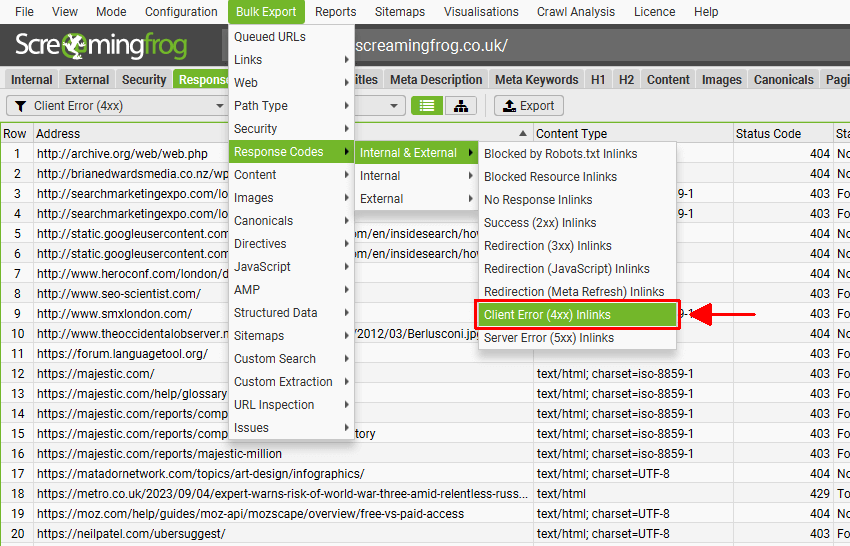Open the Mode menu
This screenshot has width=850, height=546.
coord(111,11)
